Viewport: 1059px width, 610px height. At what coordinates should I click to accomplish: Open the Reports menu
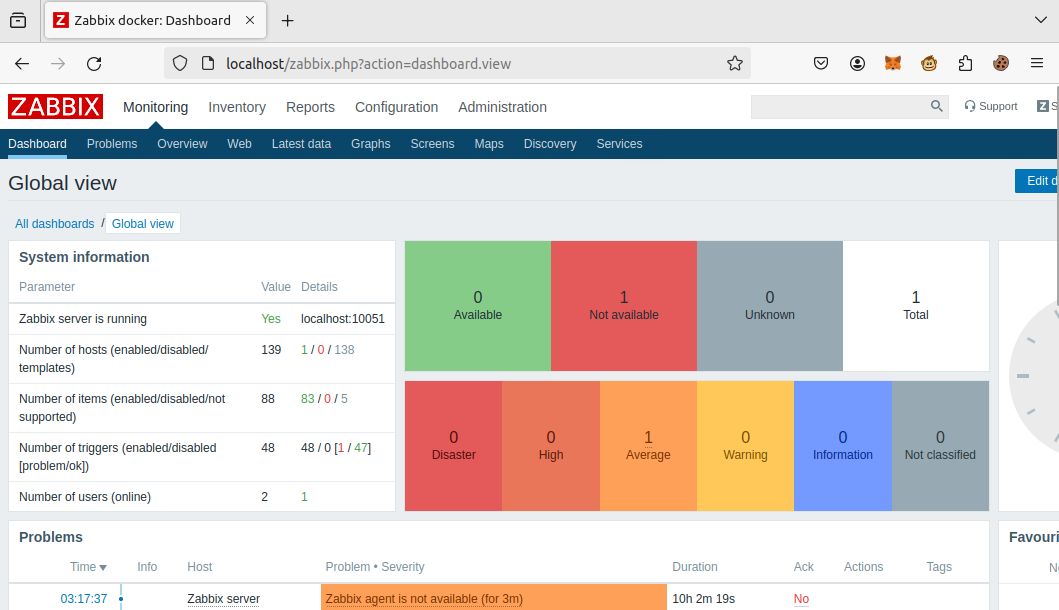pyautogui.click(x=310, y=107)
